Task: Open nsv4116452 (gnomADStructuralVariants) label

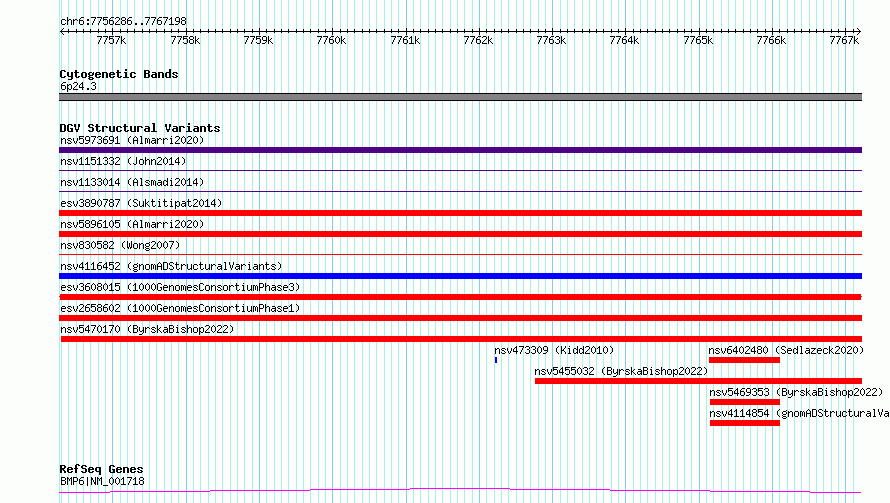Action: (171, 266)
